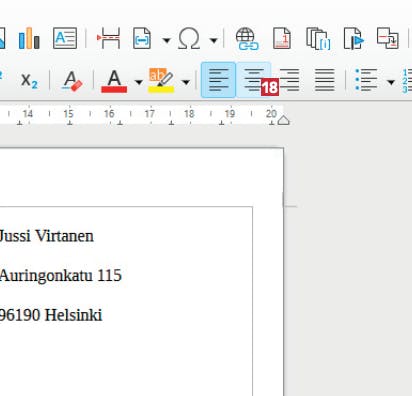Expand the highlighting color dropdown arrow

coord(186,82)
